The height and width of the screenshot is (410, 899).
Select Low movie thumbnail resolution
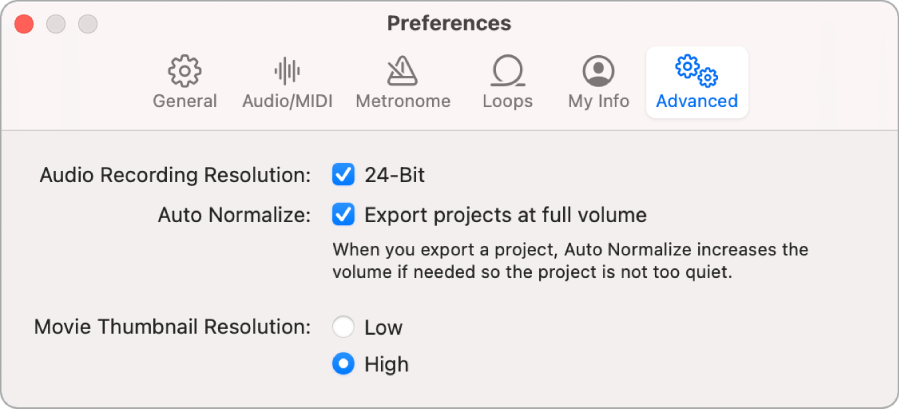coord(343,327)
